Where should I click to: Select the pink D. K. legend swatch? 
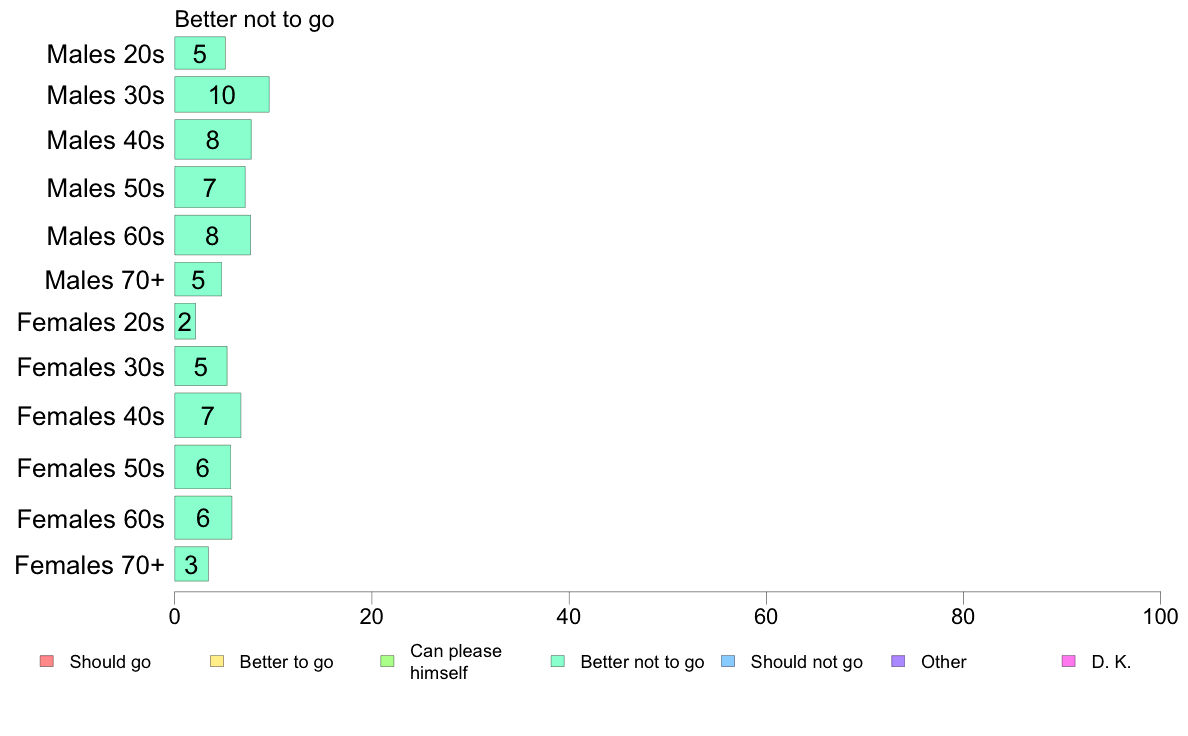pos(1069,661)
